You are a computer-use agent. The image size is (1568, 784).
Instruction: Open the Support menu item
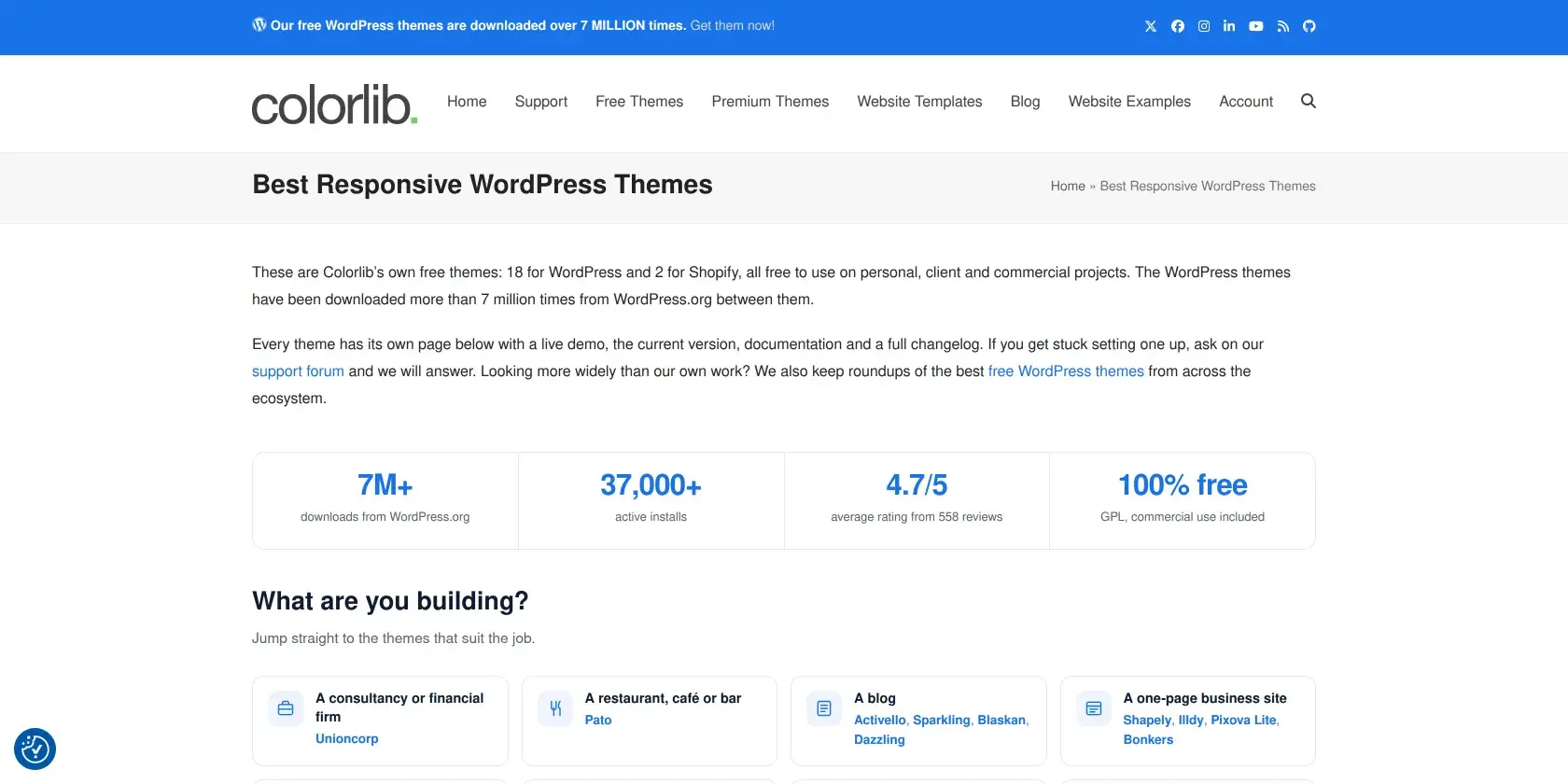pyautogui.click(x=541, y=102)
